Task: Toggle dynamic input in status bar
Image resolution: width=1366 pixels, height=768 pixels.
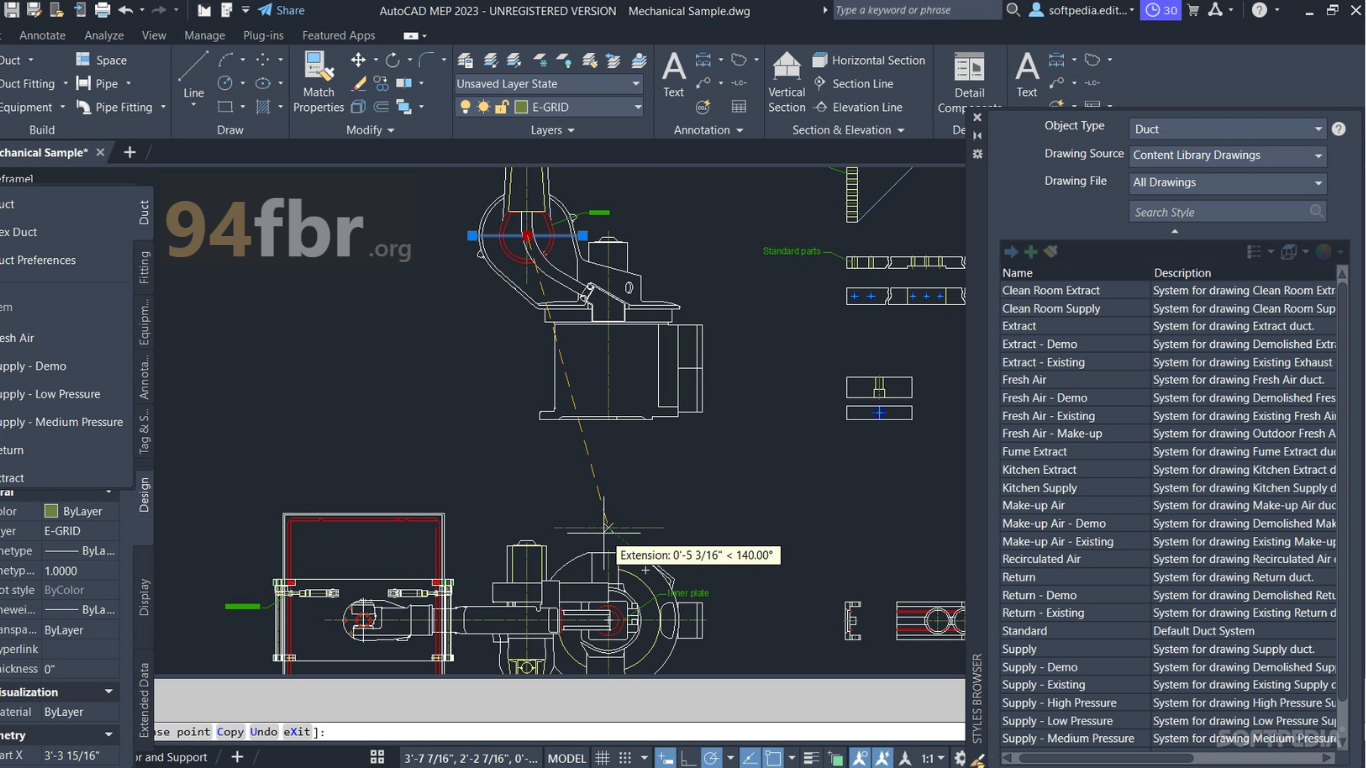Action: tap(665, 758)
